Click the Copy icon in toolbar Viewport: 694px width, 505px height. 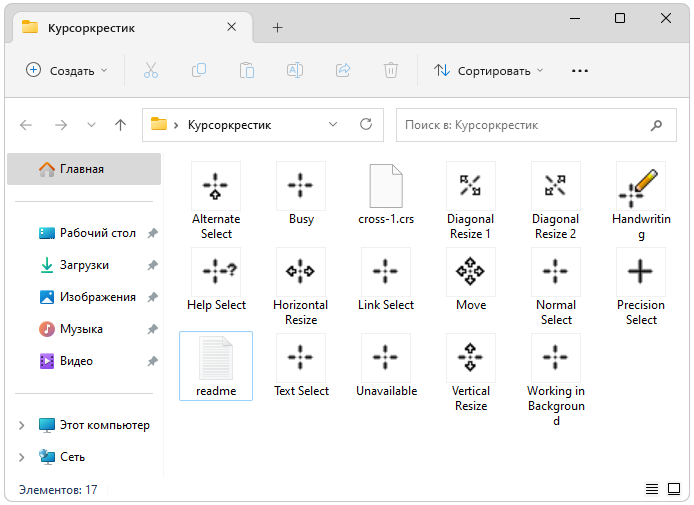pos(199,70)
